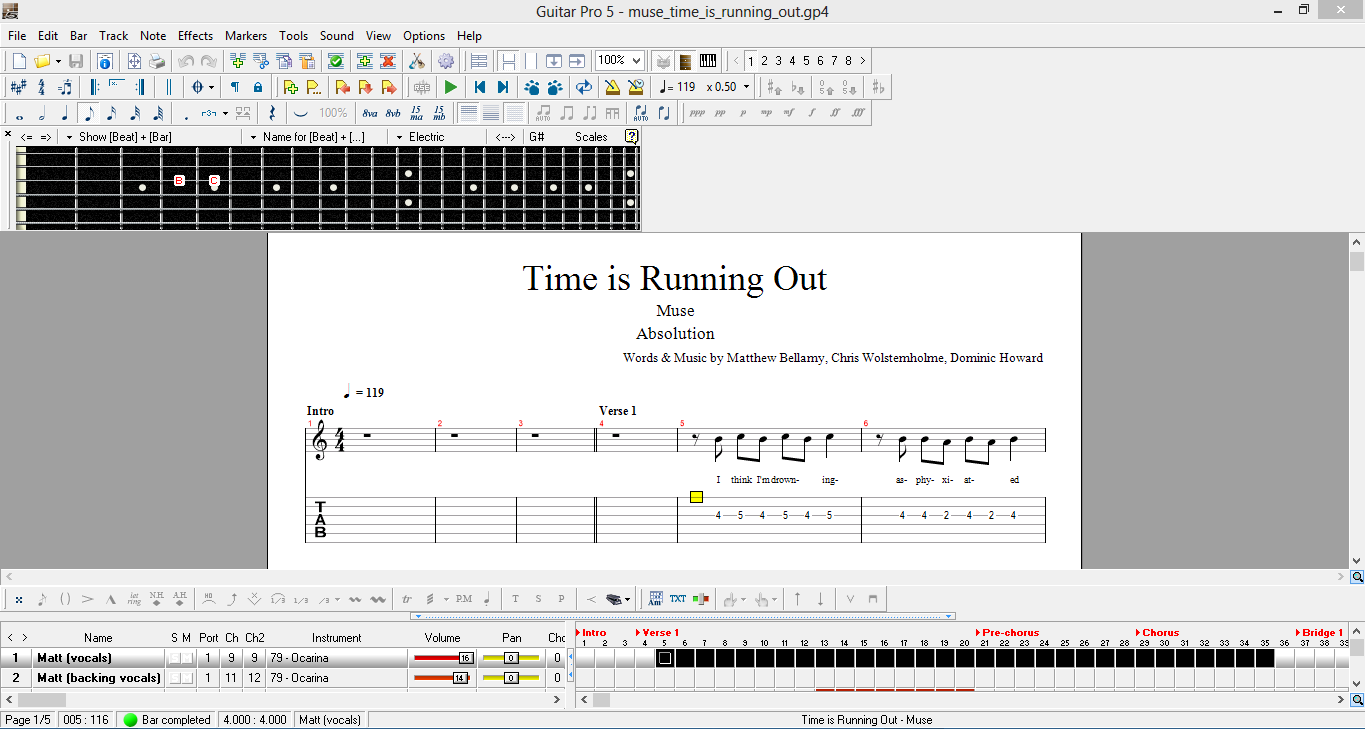Delete bar with the red X icon
Screen dimensions: 1365x729
click(388, 61)
